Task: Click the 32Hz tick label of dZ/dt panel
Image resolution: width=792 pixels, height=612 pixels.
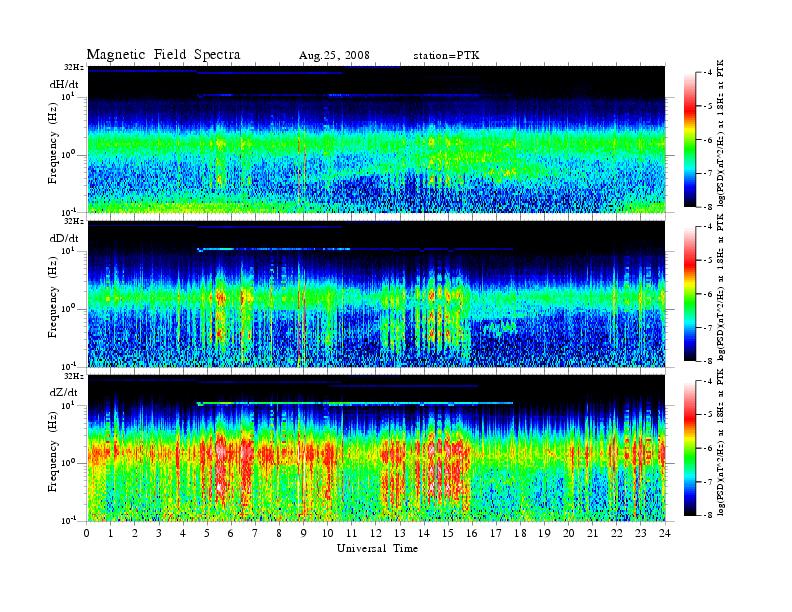Action: coord(74,376)
